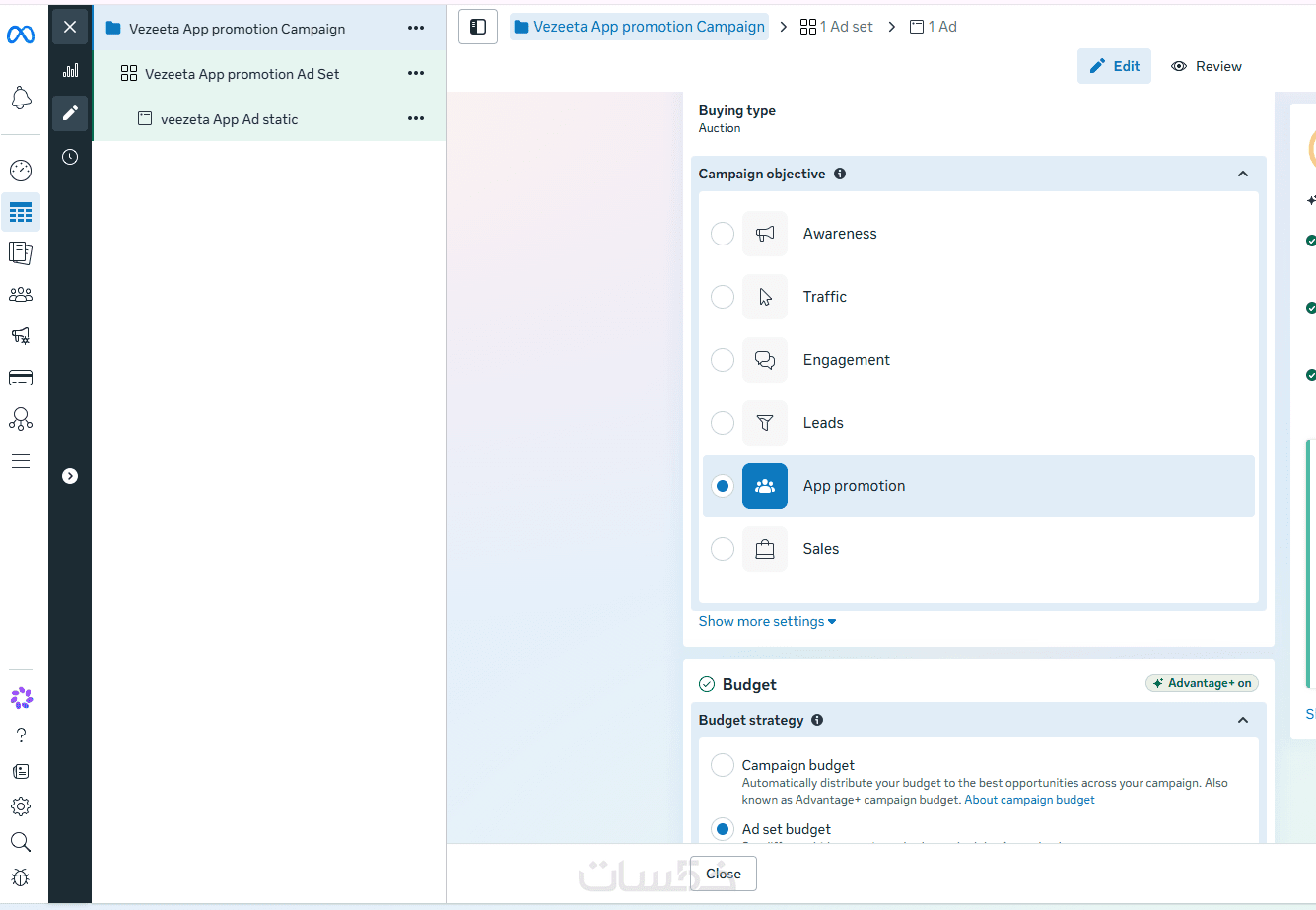The height and width of the screenshot is (910, 1316).
Task: Open the campaign breadcrumb tab
Action: coord(639,27)
